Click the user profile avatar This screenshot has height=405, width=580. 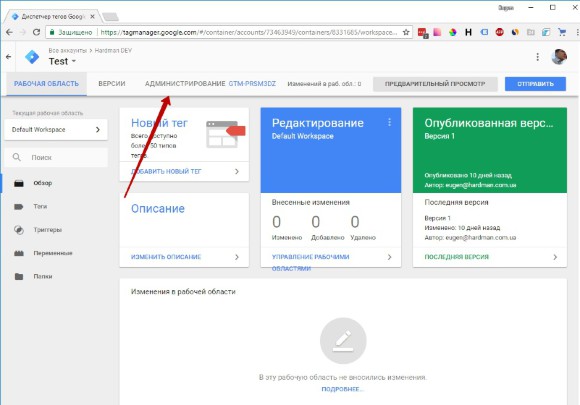click(x=559, y=57)
